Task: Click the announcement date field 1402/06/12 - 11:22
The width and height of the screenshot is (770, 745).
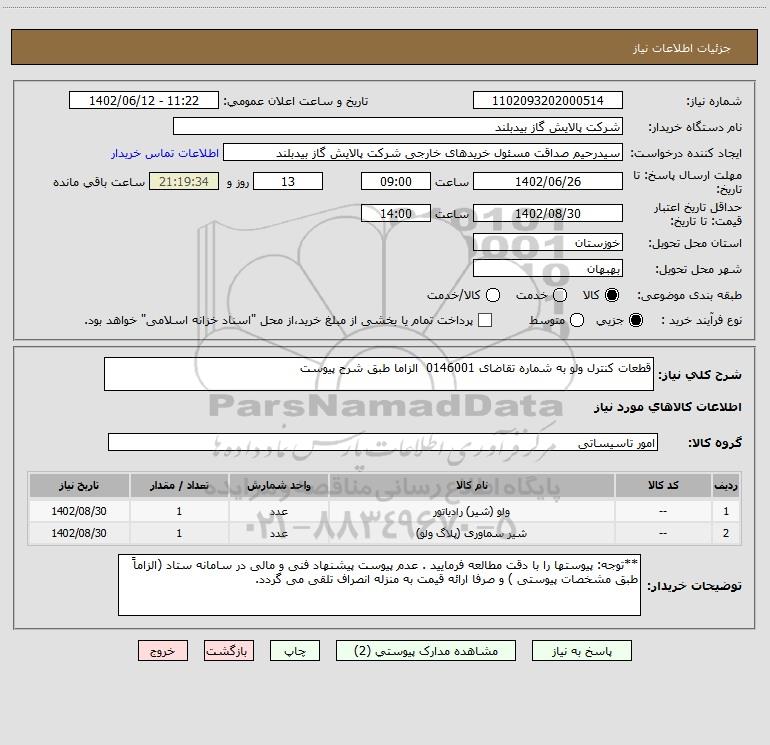Action: pos(144,100)
